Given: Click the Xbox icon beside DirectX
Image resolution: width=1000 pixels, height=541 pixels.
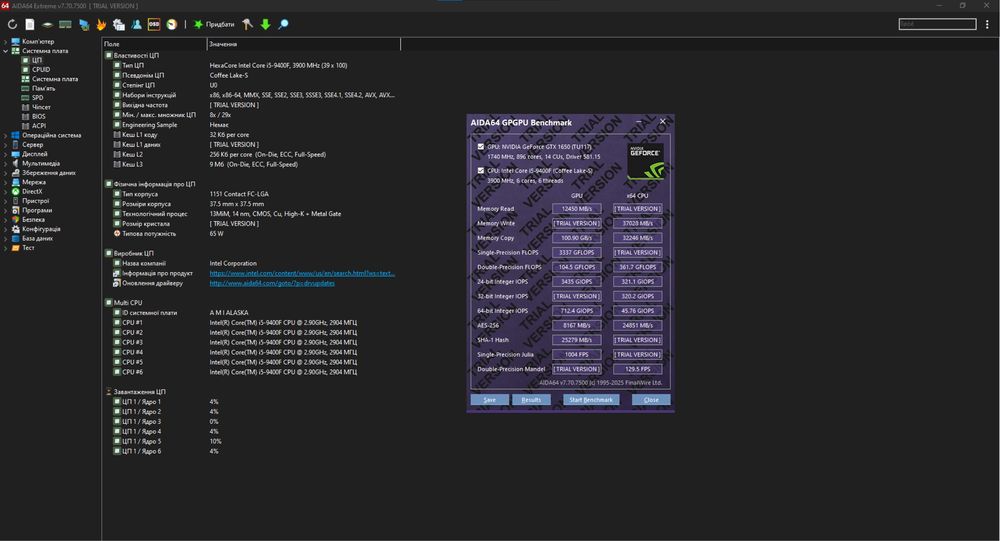Looking at the screenshot, I should (16, 191).
